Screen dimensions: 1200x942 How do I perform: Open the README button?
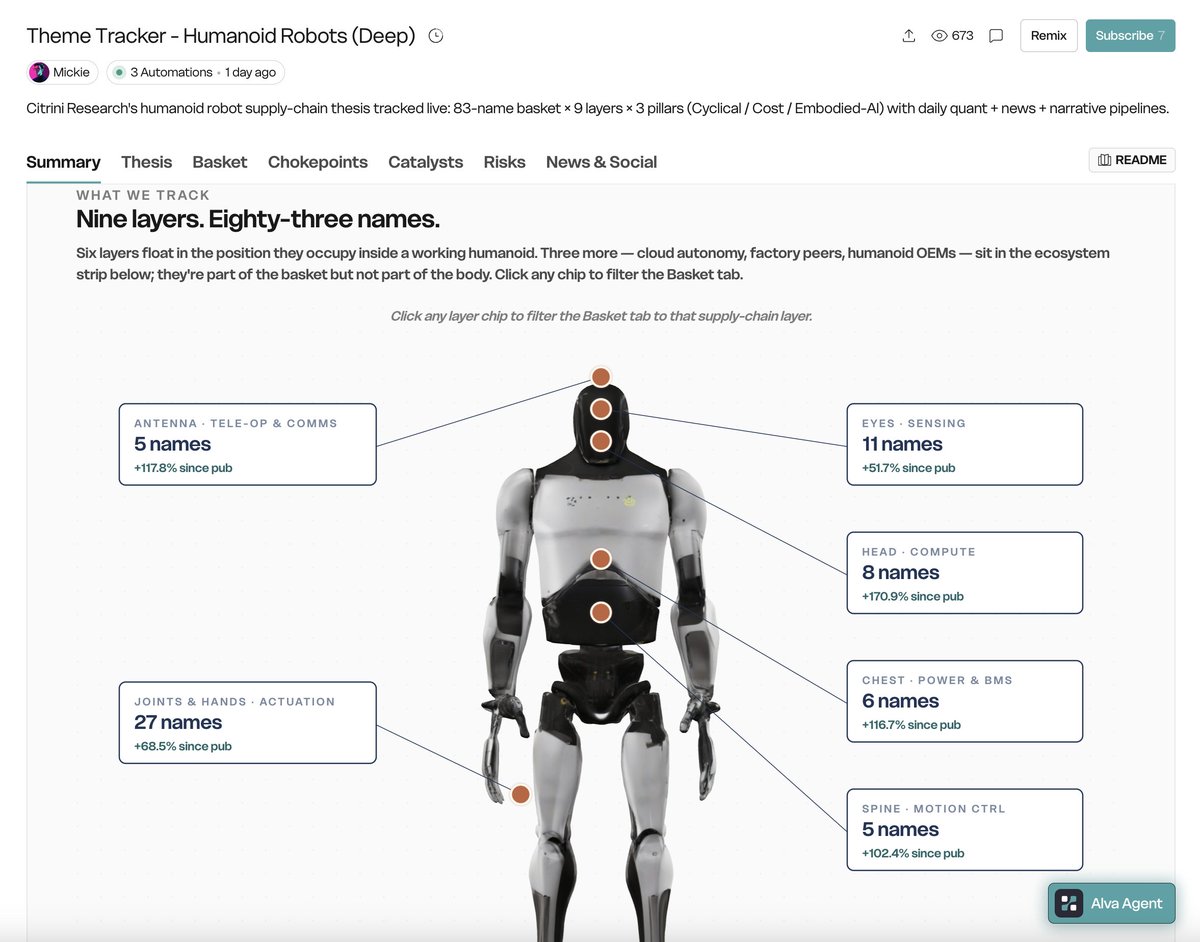coord(1132,160)
